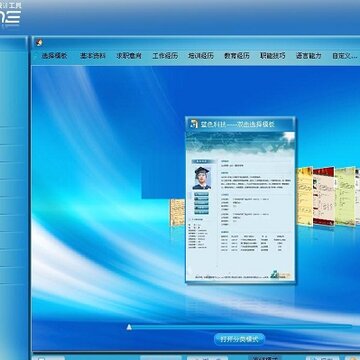Image resolution: width=360 pixels, height=360 pixels.
Task: Click the graduate photo in the template preview
Action: coord(202,178)
